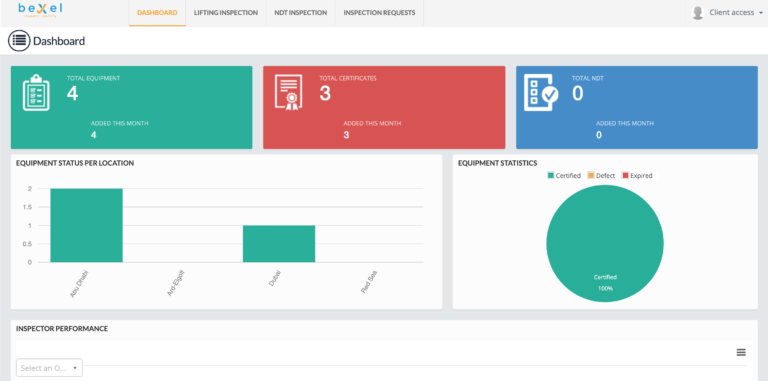
Task: Open Inspection Requests tab
Action: point(379,13)
